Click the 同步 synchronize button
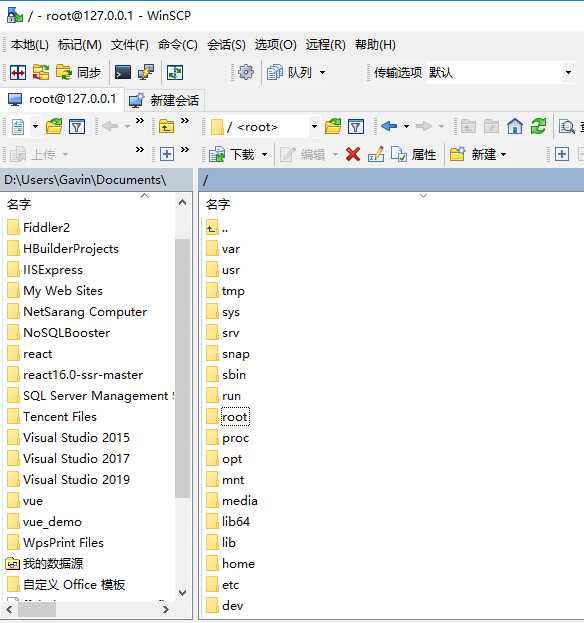 [78, 73]
